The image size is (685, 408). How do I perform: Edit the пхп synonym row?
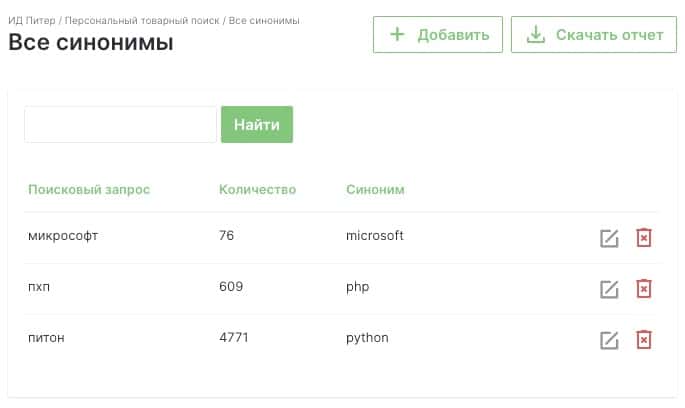pyautogui.click(x=609, y=289)
